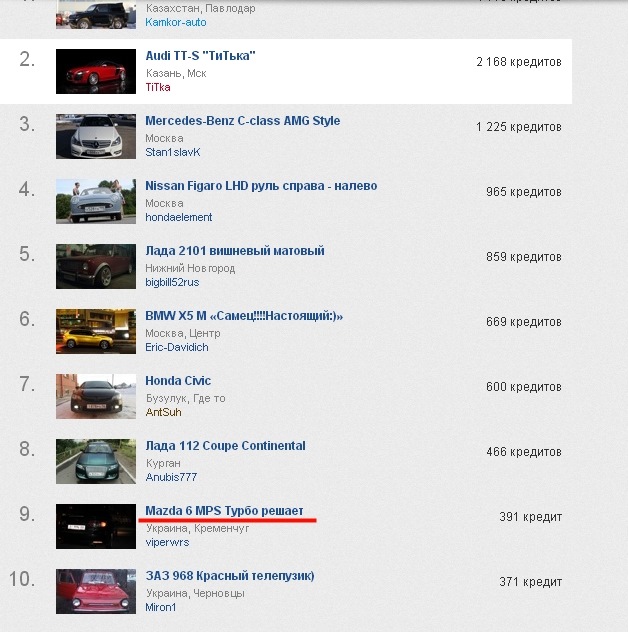Visit viperwrs user profile
The width and height of the screenshot is (628, 632).
tap(167, 542)
